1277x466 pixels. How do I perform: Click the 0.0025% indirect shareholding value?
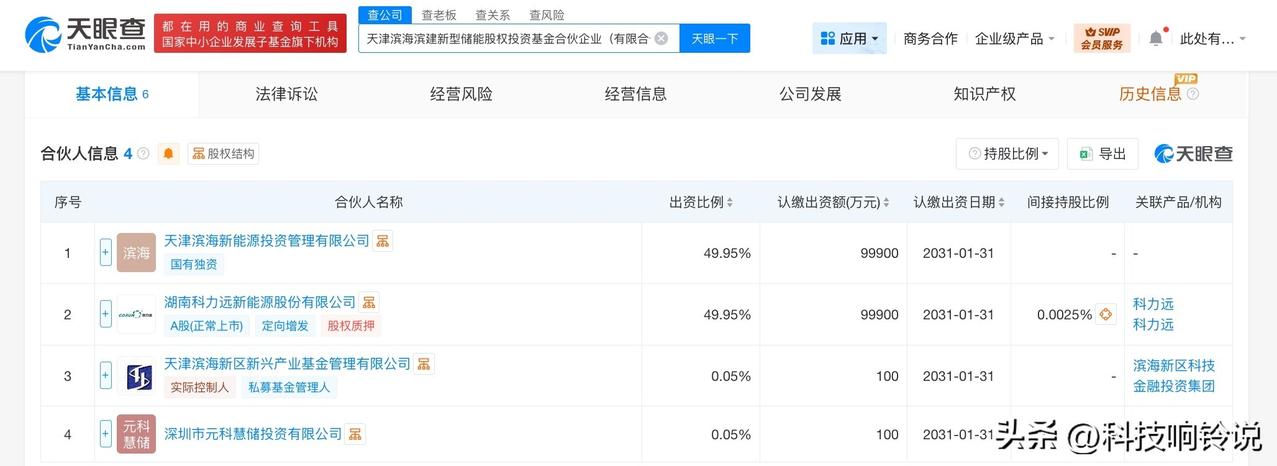(x=1064, y=314)
